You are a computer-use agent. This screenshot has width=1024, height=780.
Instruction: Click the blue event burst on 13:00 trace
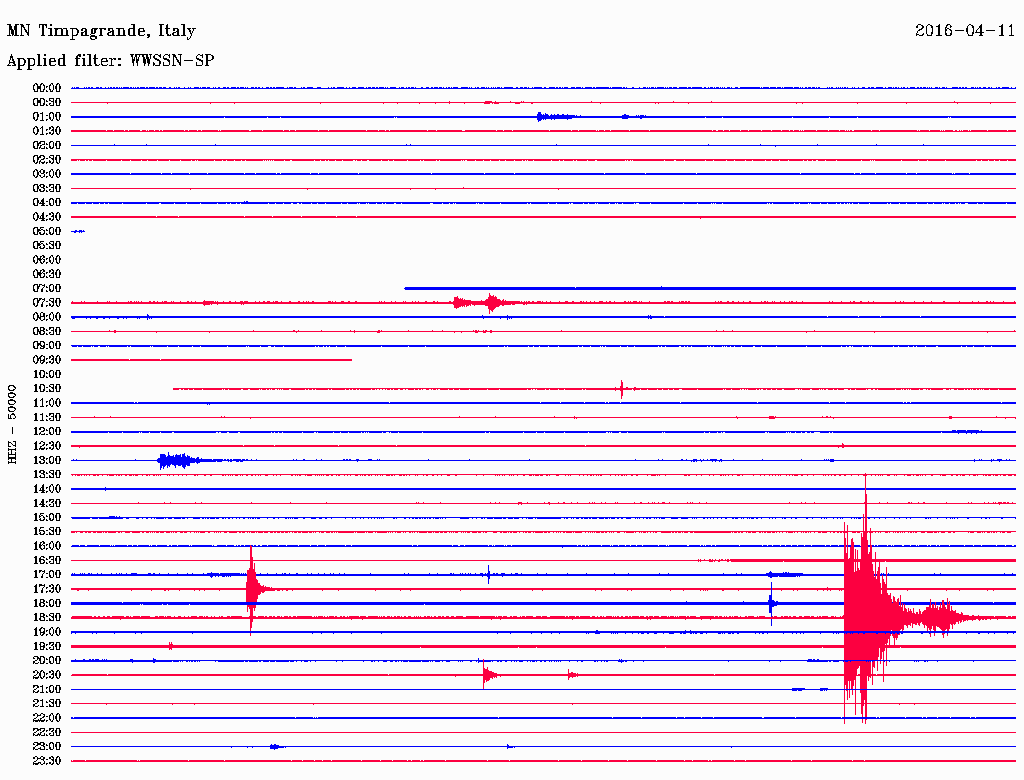click(x=178, y=461)
